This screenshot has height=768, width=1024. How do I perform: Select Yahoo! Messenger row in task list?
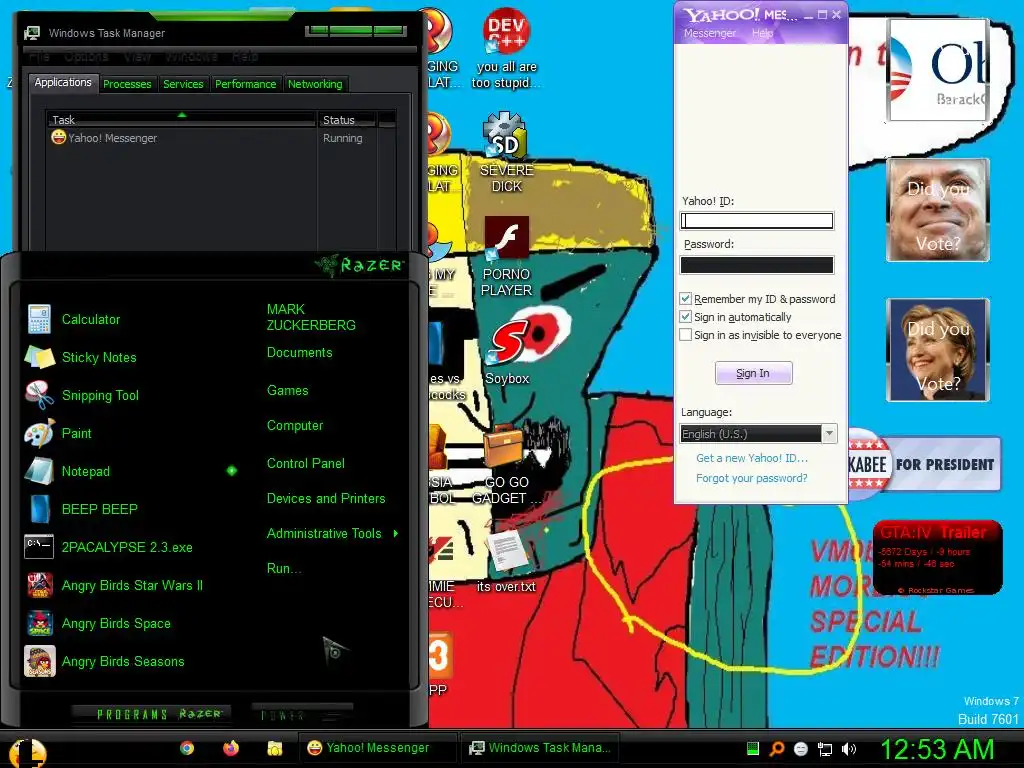(216, 138)
